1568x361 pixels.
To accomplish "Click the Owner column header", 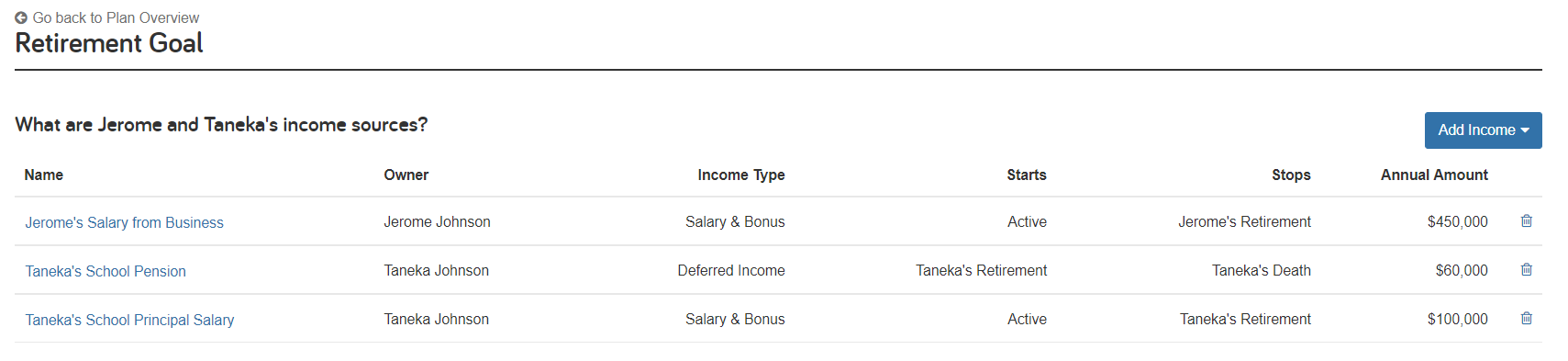I will click(406, 175).
